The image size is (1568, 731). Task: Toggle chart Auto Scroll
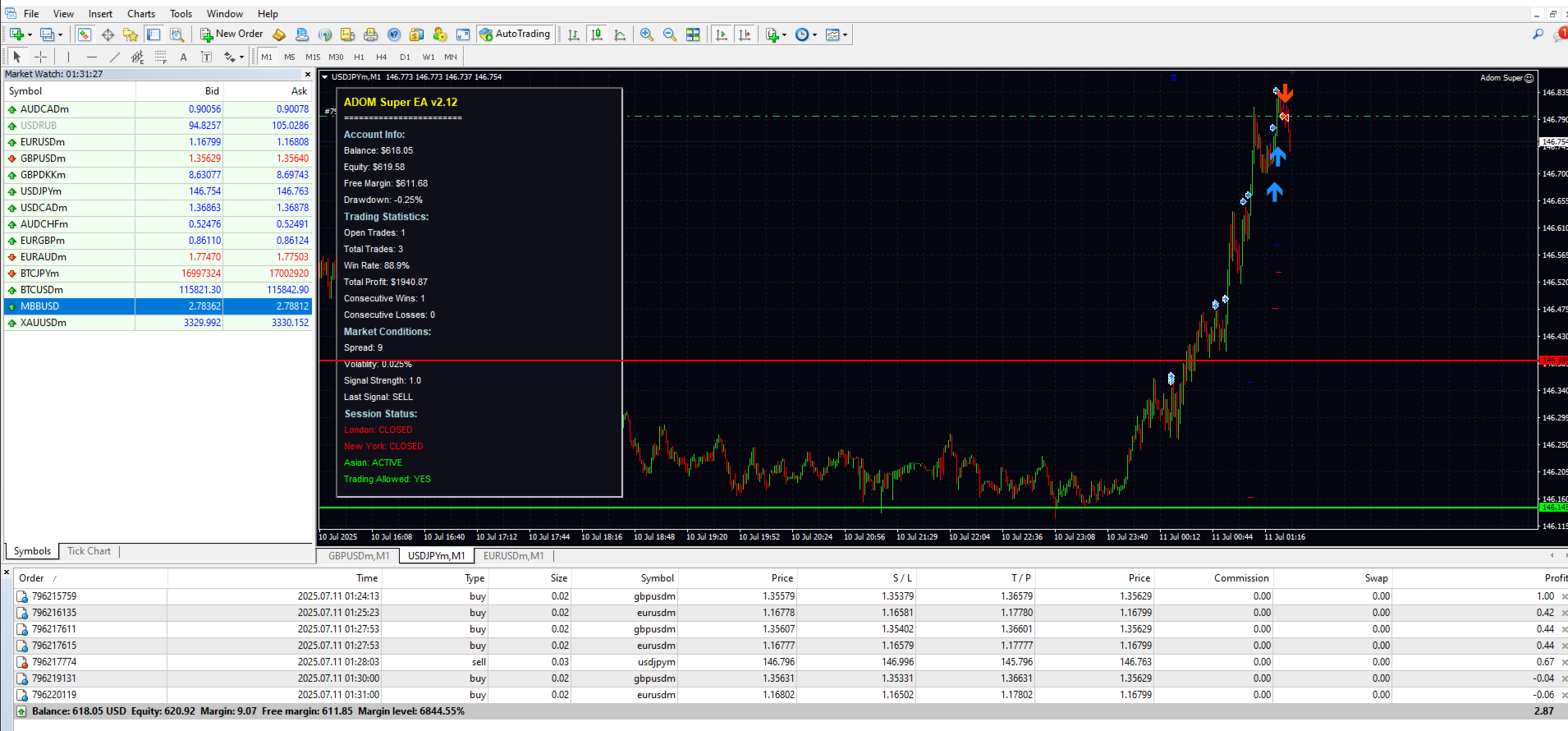722,34
